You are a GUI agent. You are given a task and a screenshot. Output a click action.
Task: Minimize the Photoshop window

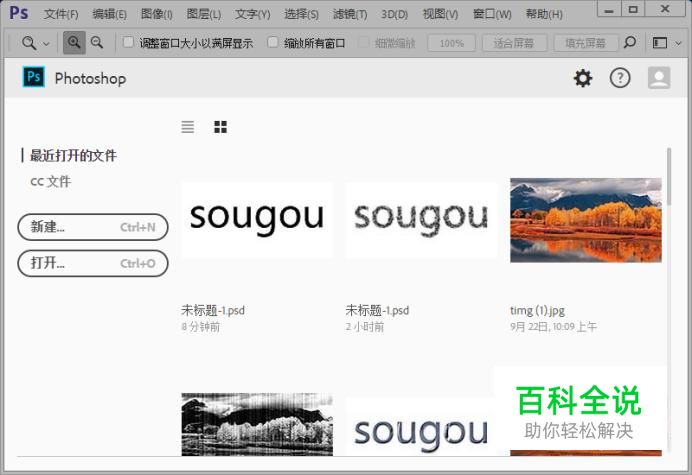(x=609, y=9)
